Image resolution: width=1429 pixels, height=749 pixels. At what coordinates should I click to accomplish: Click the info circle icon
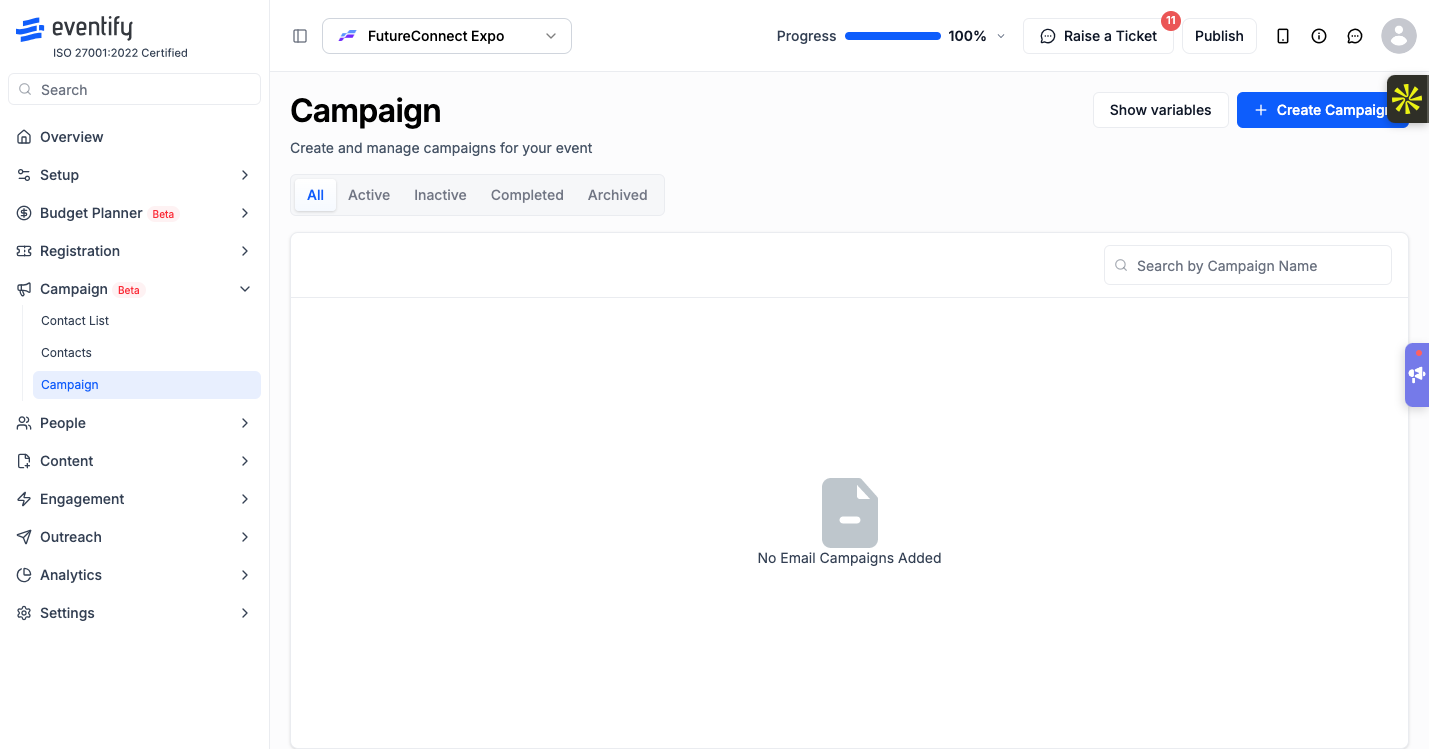tap(1319, 36)
